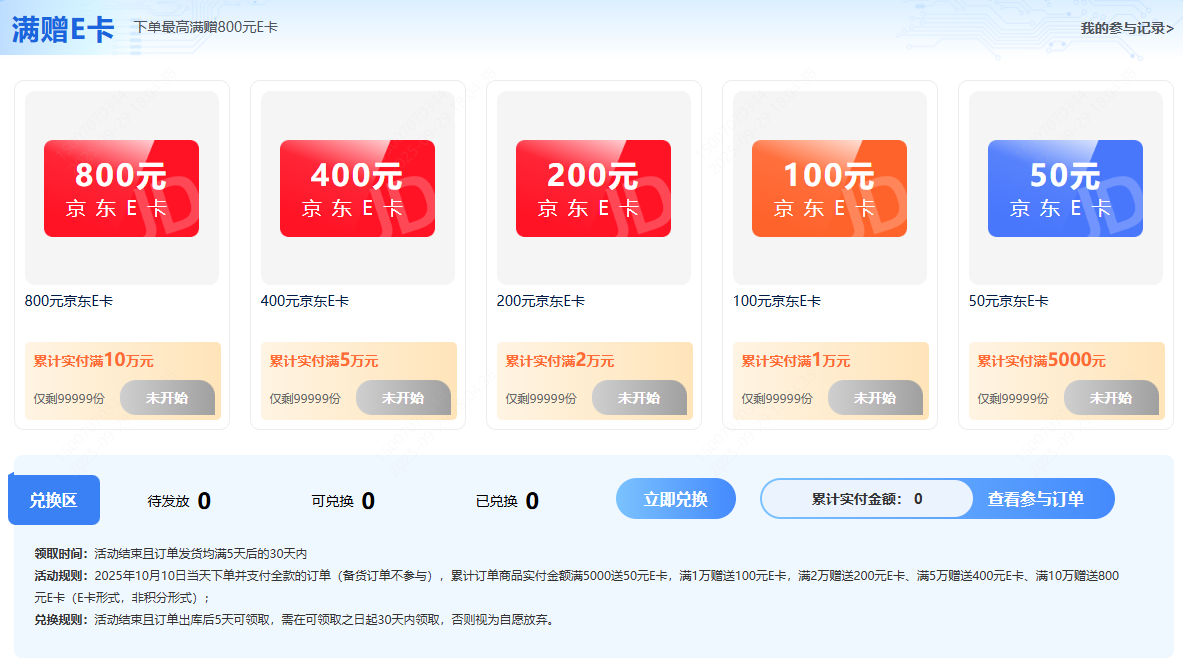
Task: Click the 待发放 count
Action: (204, 501)
